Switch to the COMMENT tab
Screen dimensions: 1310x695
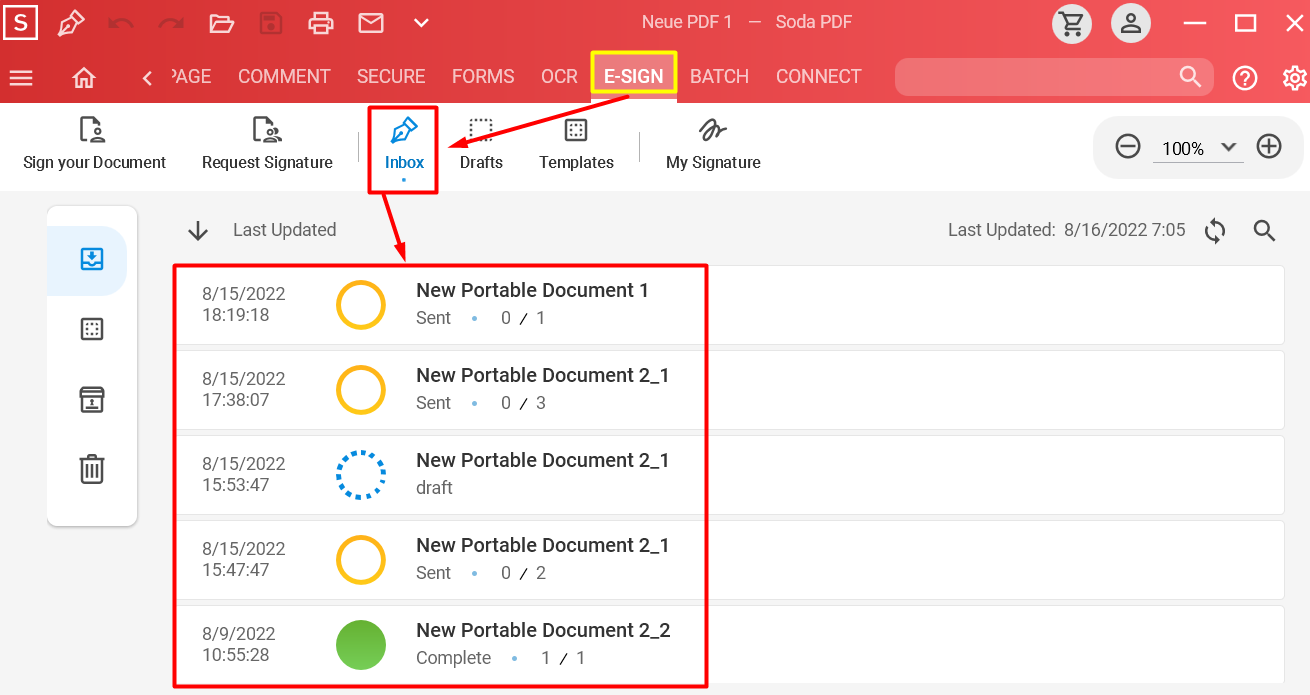click(x=284, y=77)
